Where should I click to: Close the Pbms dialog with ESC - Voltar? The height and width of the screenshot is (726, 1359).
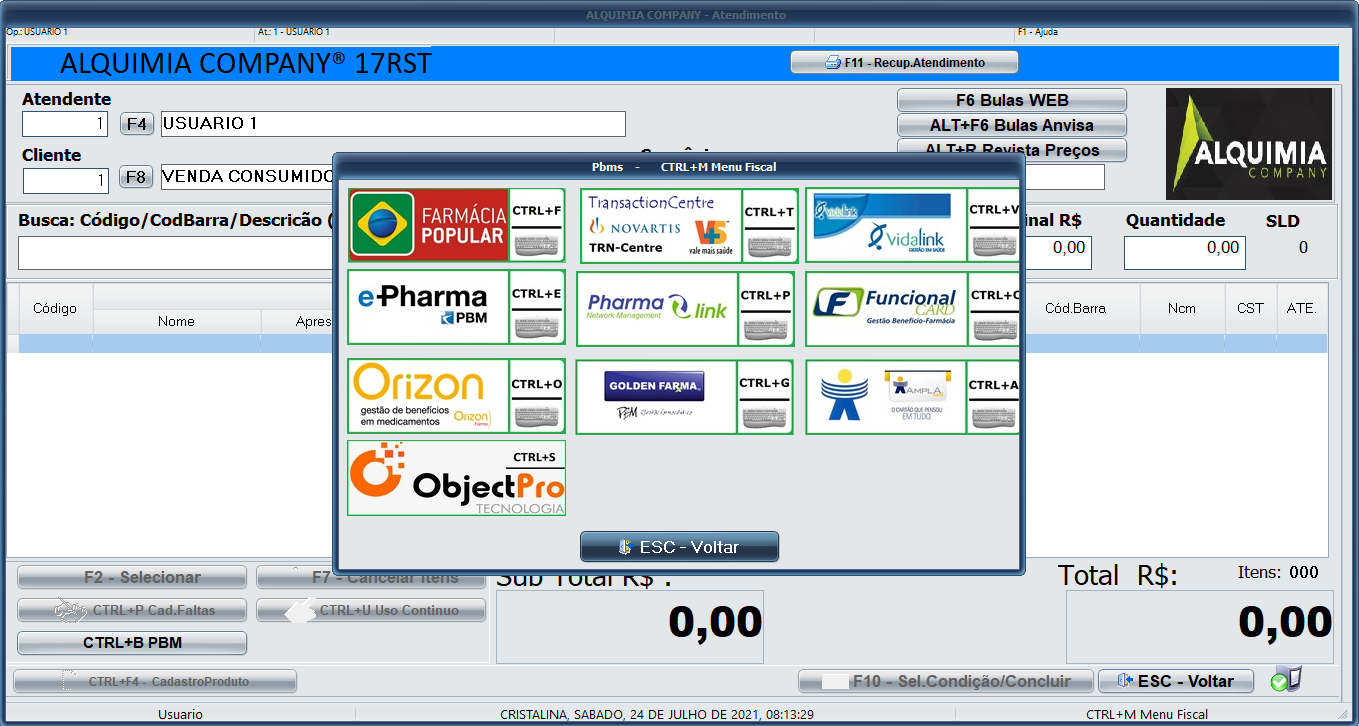(679, 547)
